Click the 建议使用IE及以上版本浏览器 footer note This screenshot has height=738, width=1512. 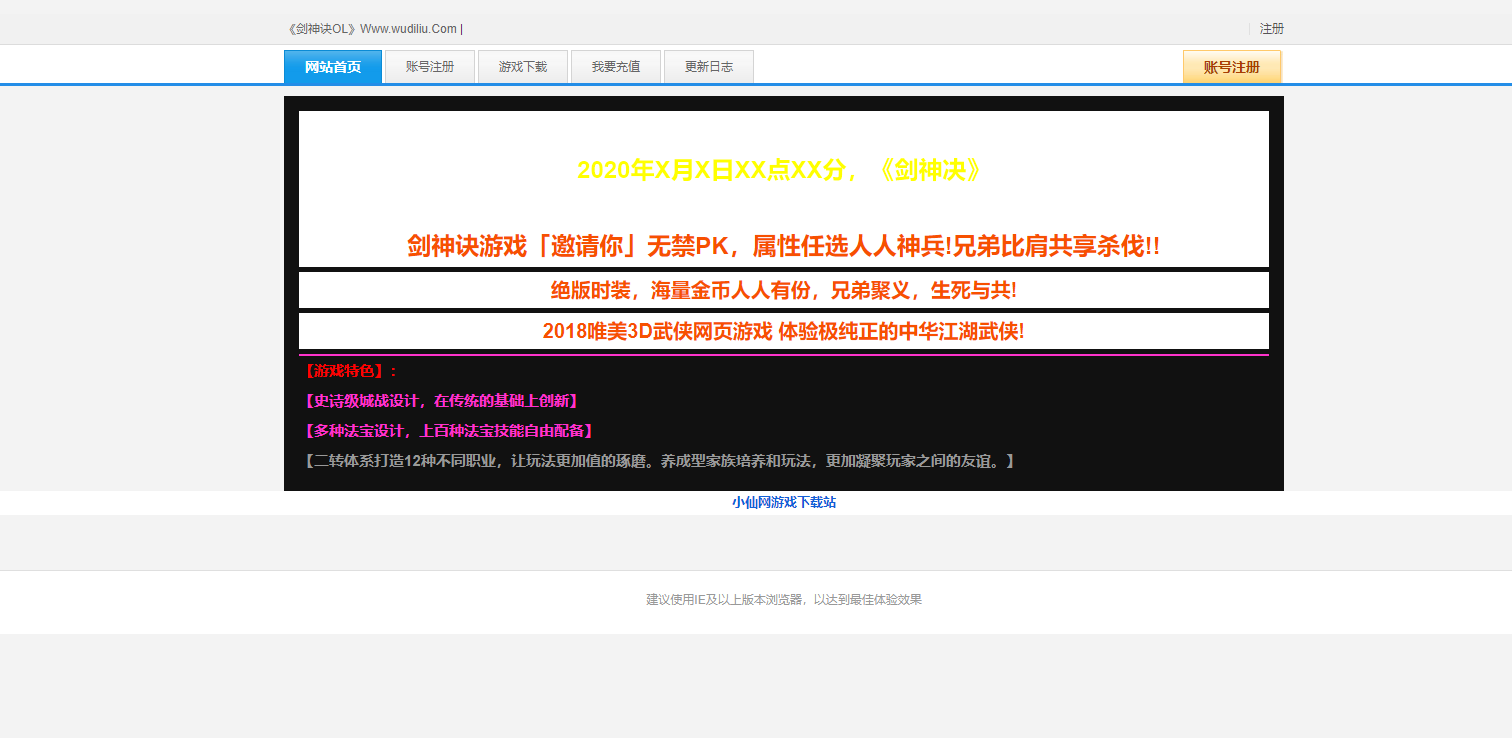tap(784, 600)
